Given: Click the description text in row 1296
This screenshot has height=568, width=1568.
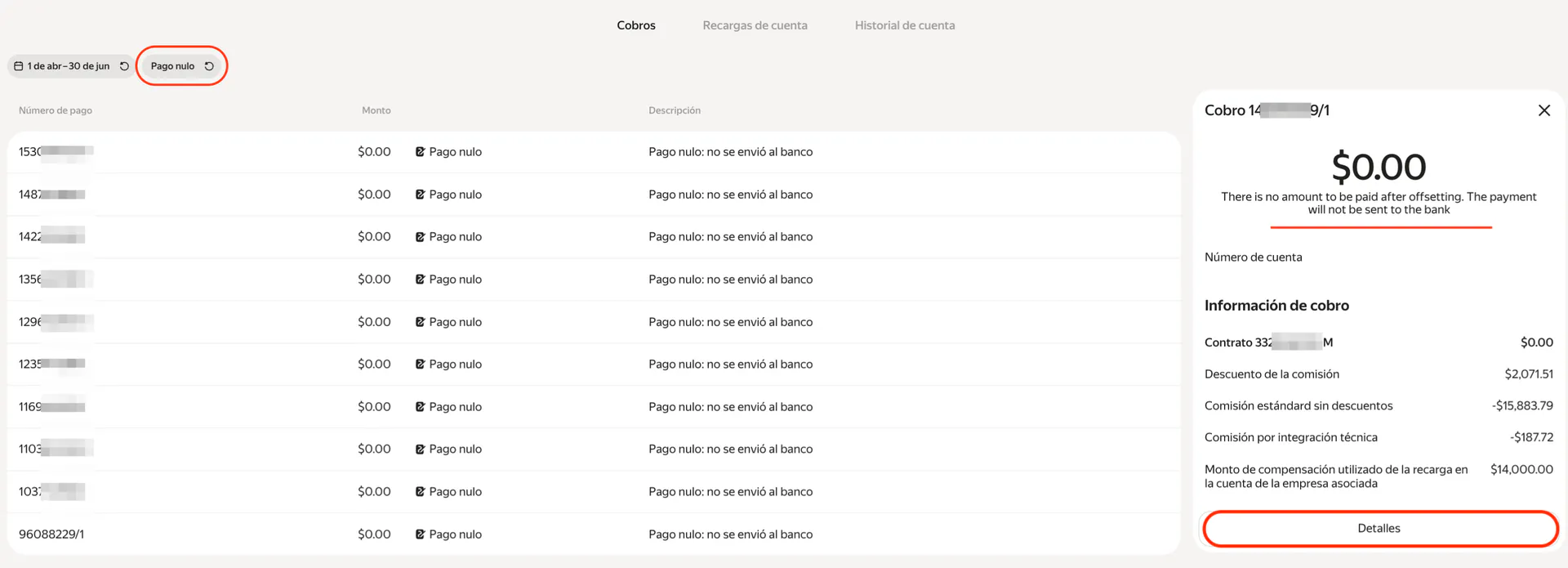Looking at the screenshot, I should click(731, 322).
